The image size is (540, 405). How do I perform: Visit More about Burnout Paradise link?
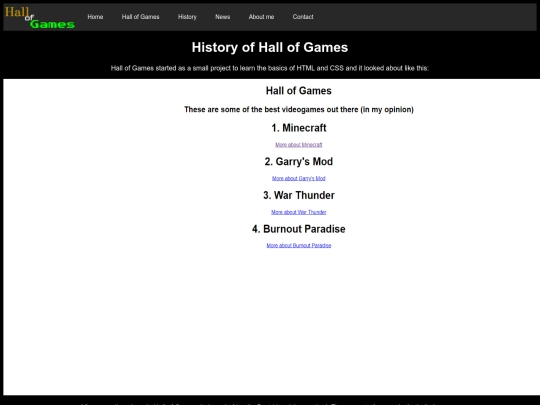[299, 246]
